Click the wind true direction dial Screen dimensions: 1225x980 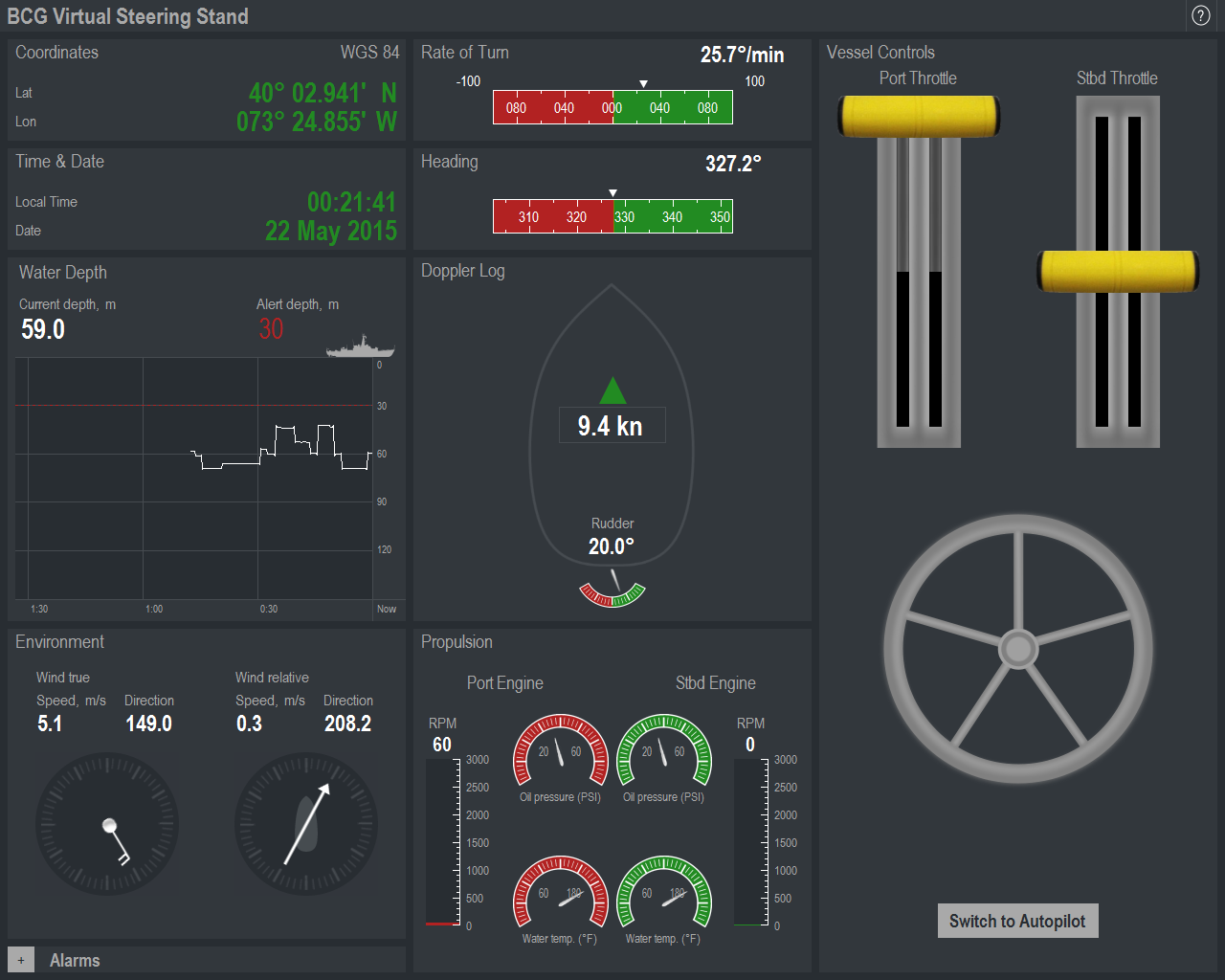click(x=106, y=824)
